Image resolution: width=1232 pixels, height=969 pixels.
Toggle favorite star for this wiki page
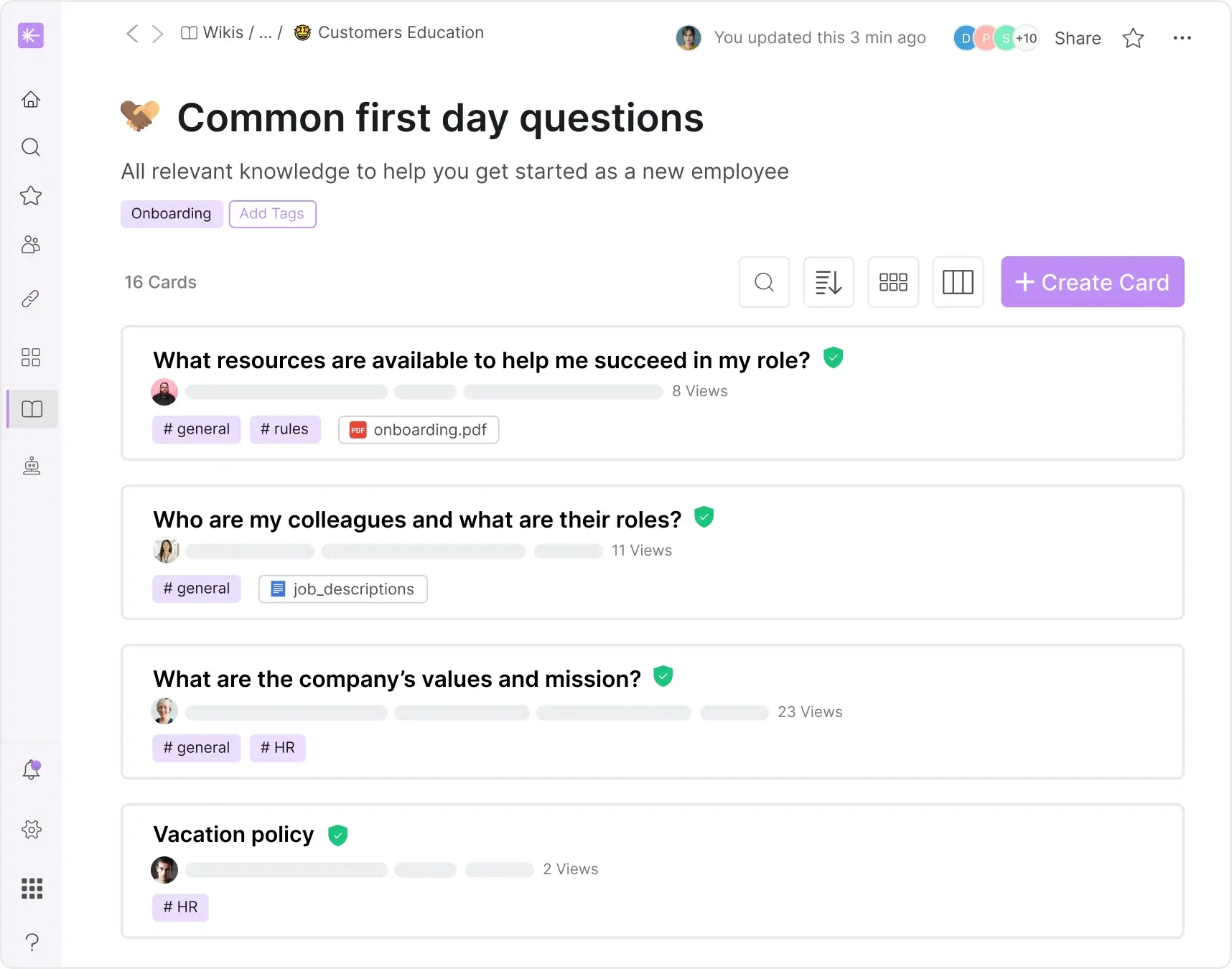tap(1133, 38)
